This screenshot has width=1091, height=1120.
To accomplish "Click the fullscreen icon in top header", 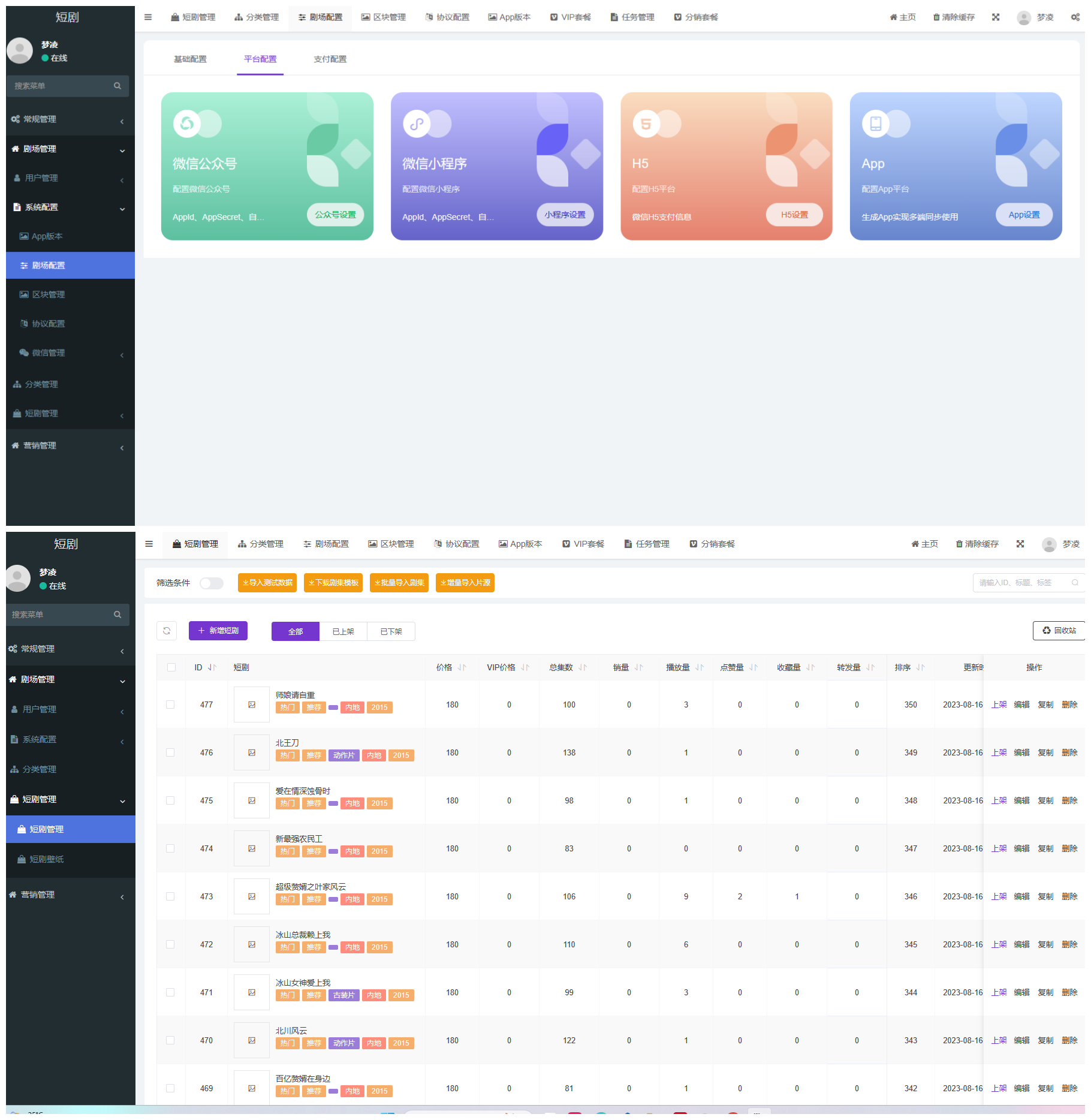I will [x=996, y=17].
